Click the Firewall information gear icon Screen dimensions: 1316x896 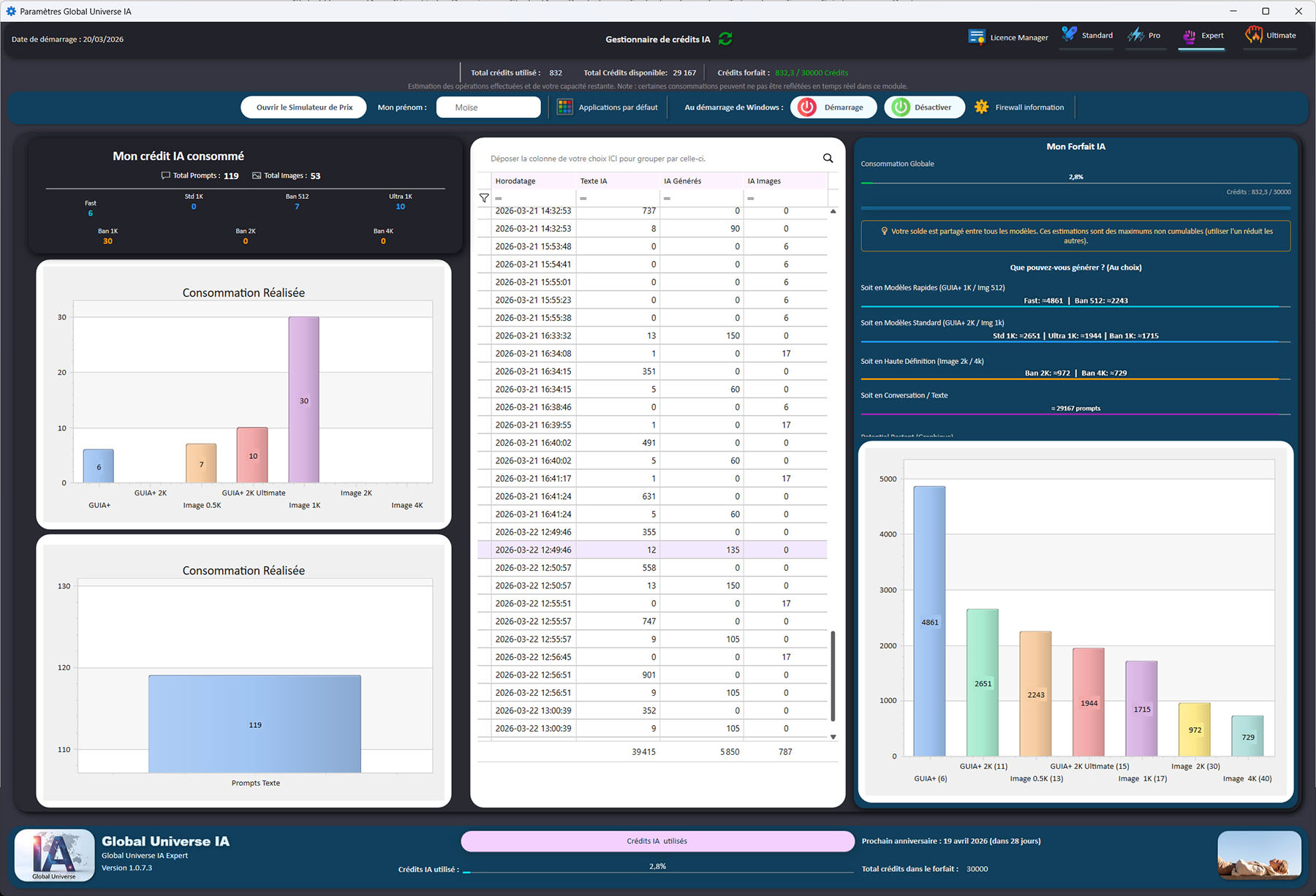pyautogui.click(x=981, y=107)
